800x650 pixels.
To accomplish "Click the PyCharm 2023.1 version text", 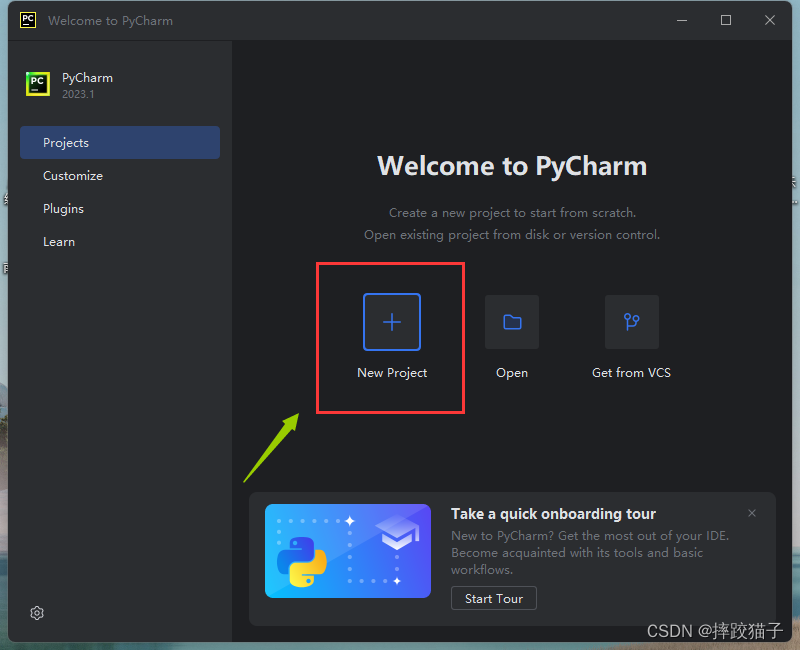I will 78,94.
